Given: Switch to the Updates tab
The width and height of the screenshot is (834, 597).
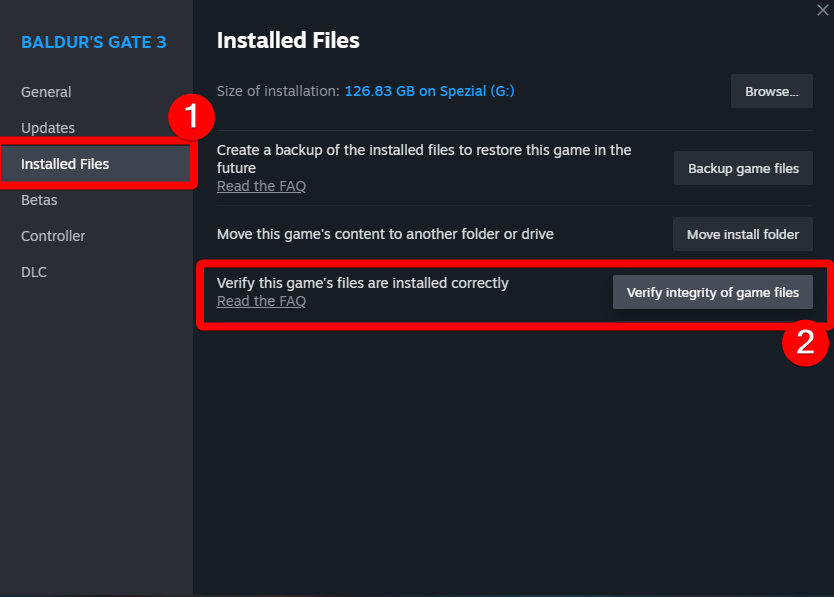Looking at the screenshot, I should coord(48,128).
